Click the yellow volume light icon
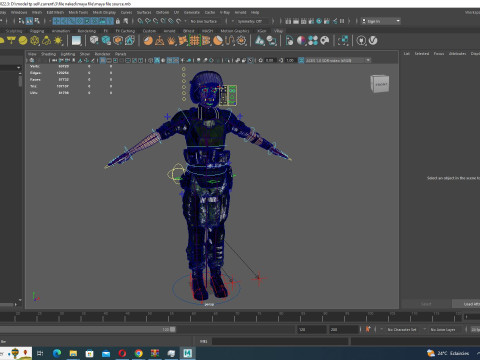The image size is (480, 360). [x=46, y=41]
